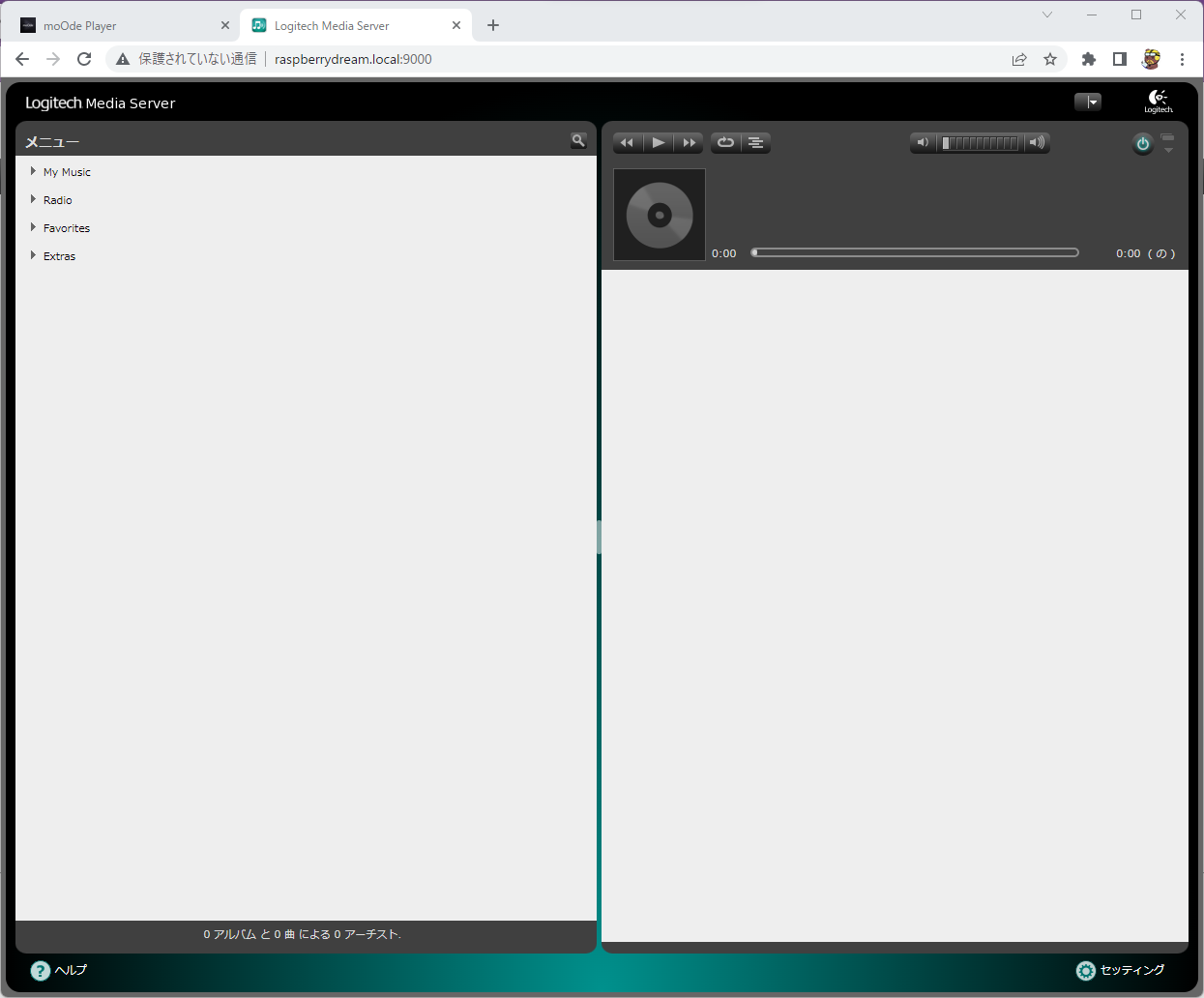The height and width of the screenshot is (998, 1204).
Task: Go forward in browser history
Action: [x=53, y=59]
